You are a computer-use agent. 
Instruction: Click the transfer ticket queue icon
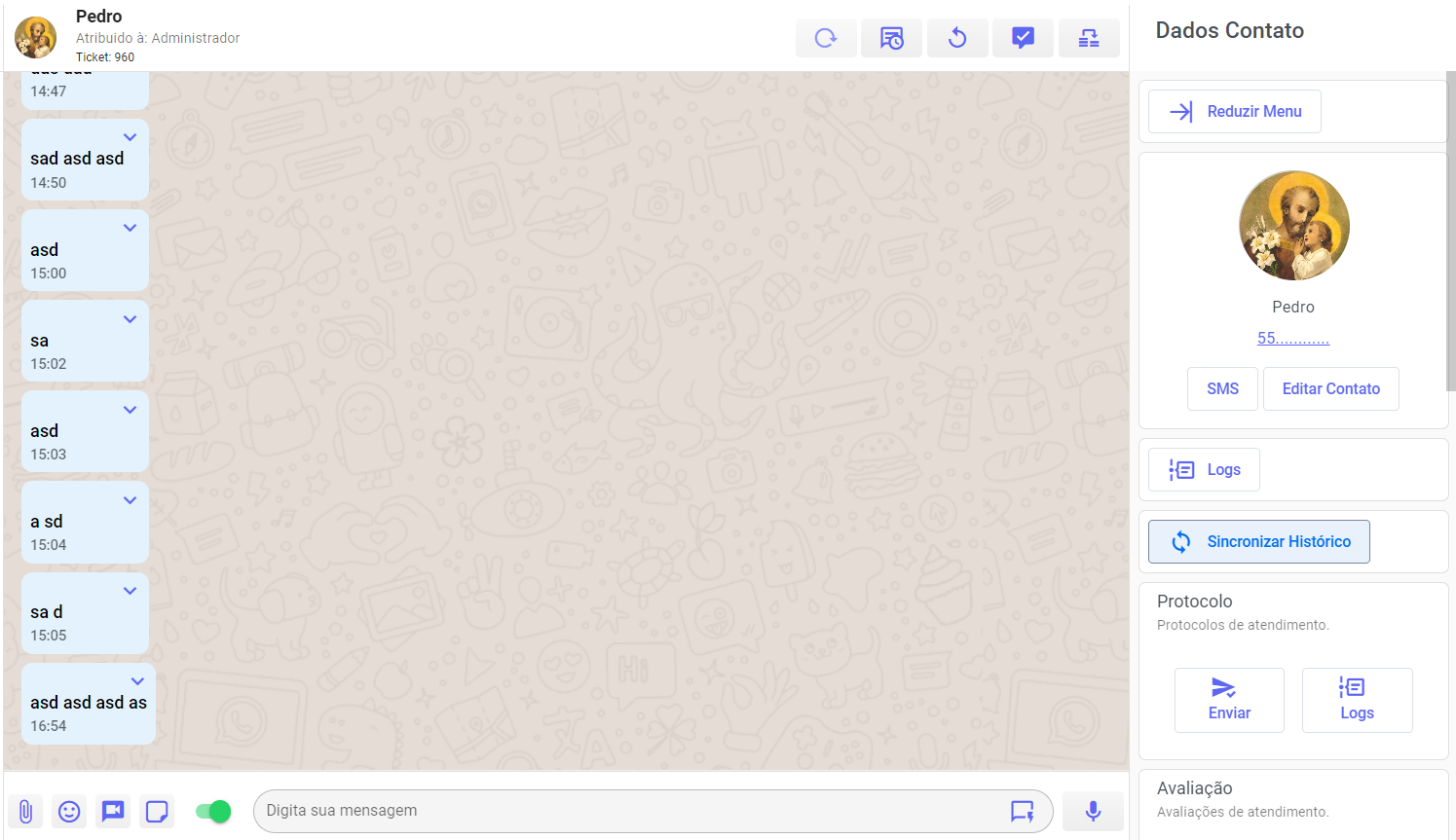click(1088, 38)
